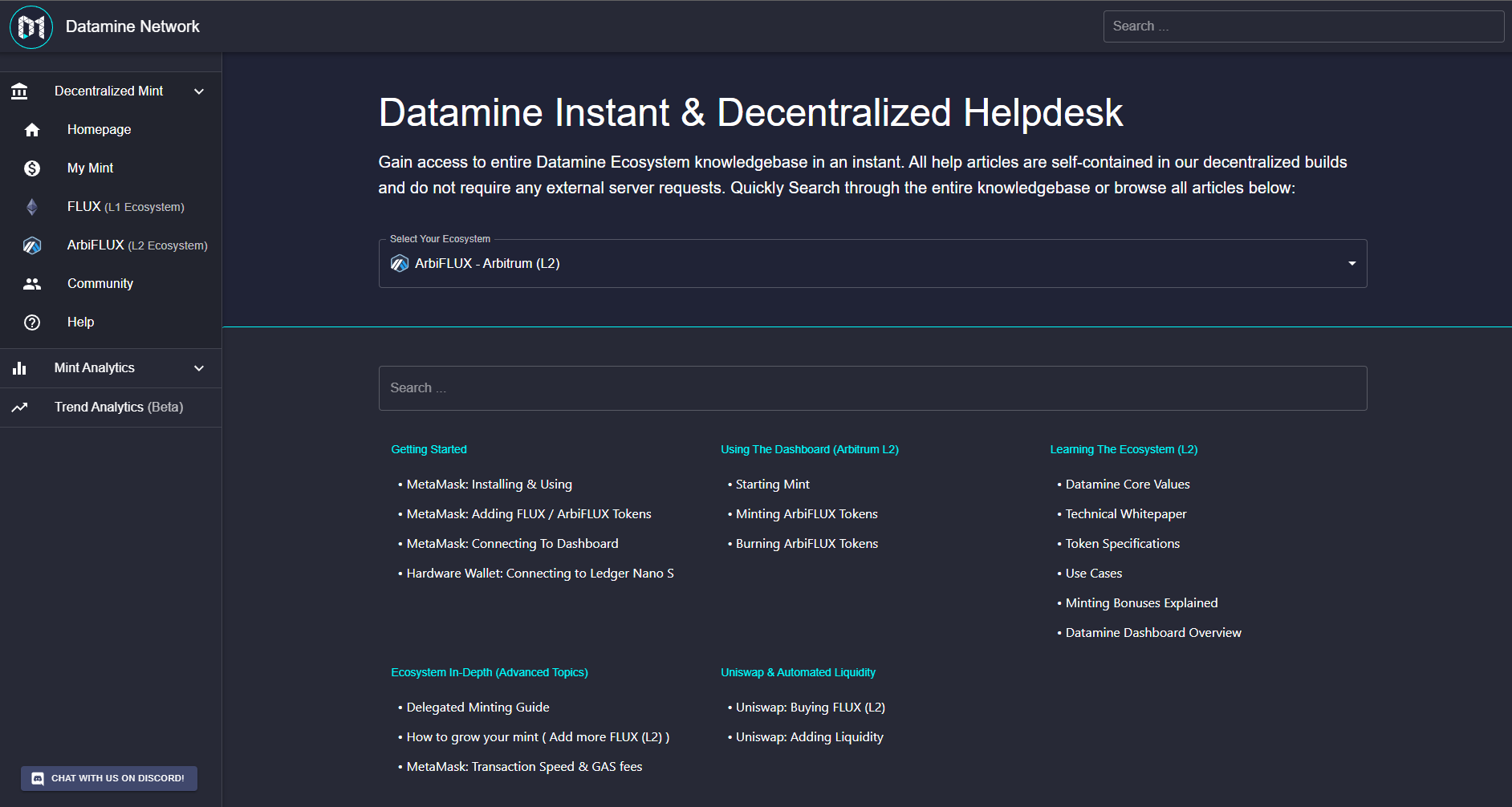Open Ecosystem In-Depth (Advanced Topics) heading
Image resolution: width=1512 pixels, height=807 pixels.
(x=490, y=672)
